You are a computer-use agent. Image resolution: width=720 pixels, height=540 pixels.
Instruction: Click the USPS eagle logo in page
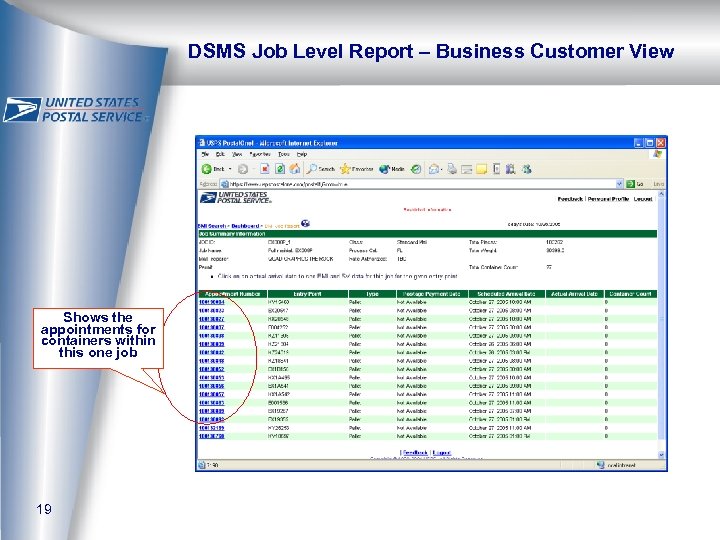point(236,198)
